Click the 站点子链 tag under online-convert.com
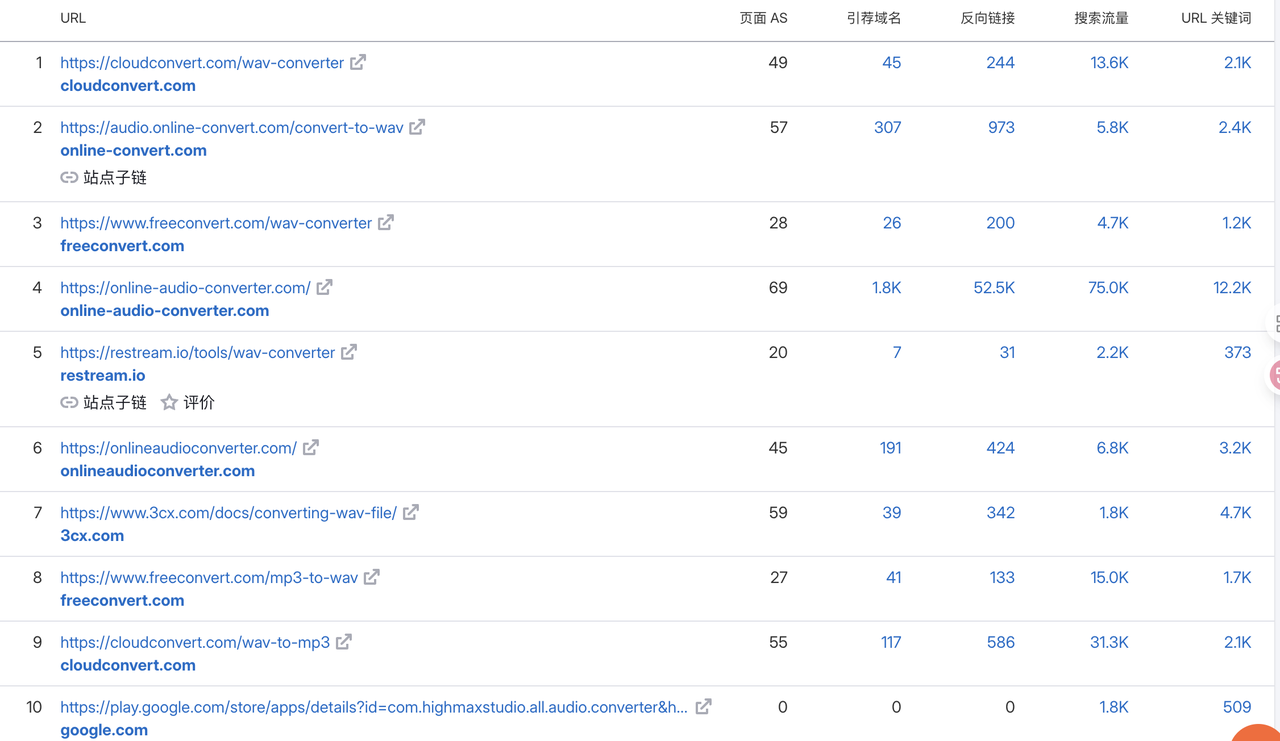 click(x=104, y=177)
